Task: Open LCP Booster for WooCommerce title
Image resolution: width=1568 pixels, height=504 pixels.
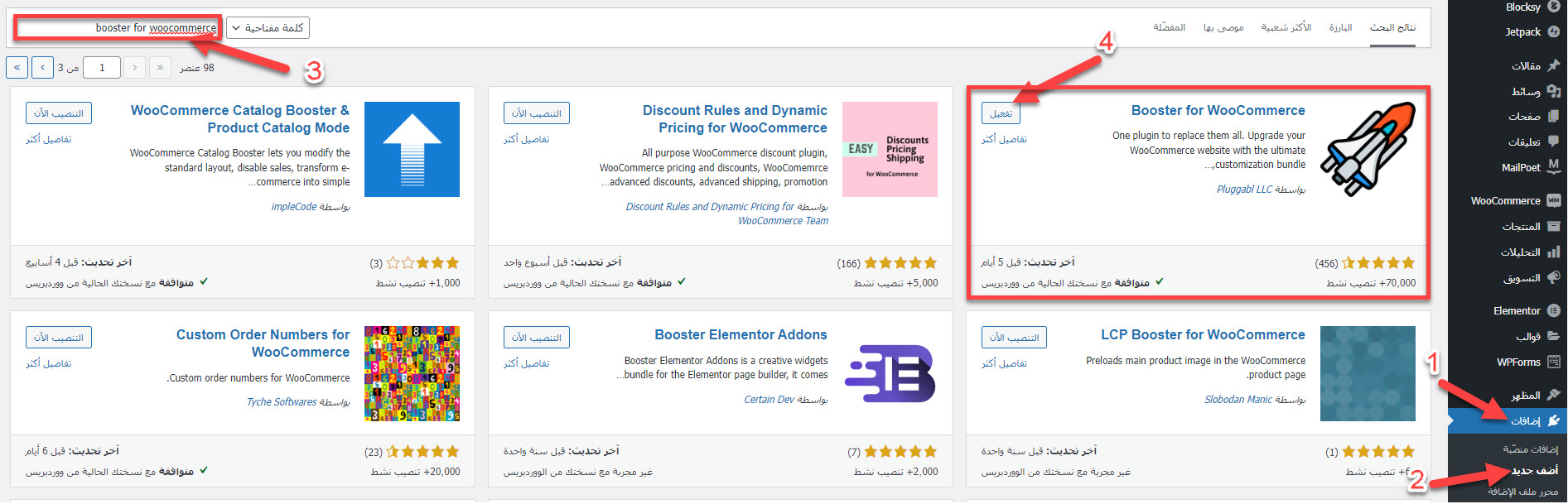Action: pos(1203,334)
